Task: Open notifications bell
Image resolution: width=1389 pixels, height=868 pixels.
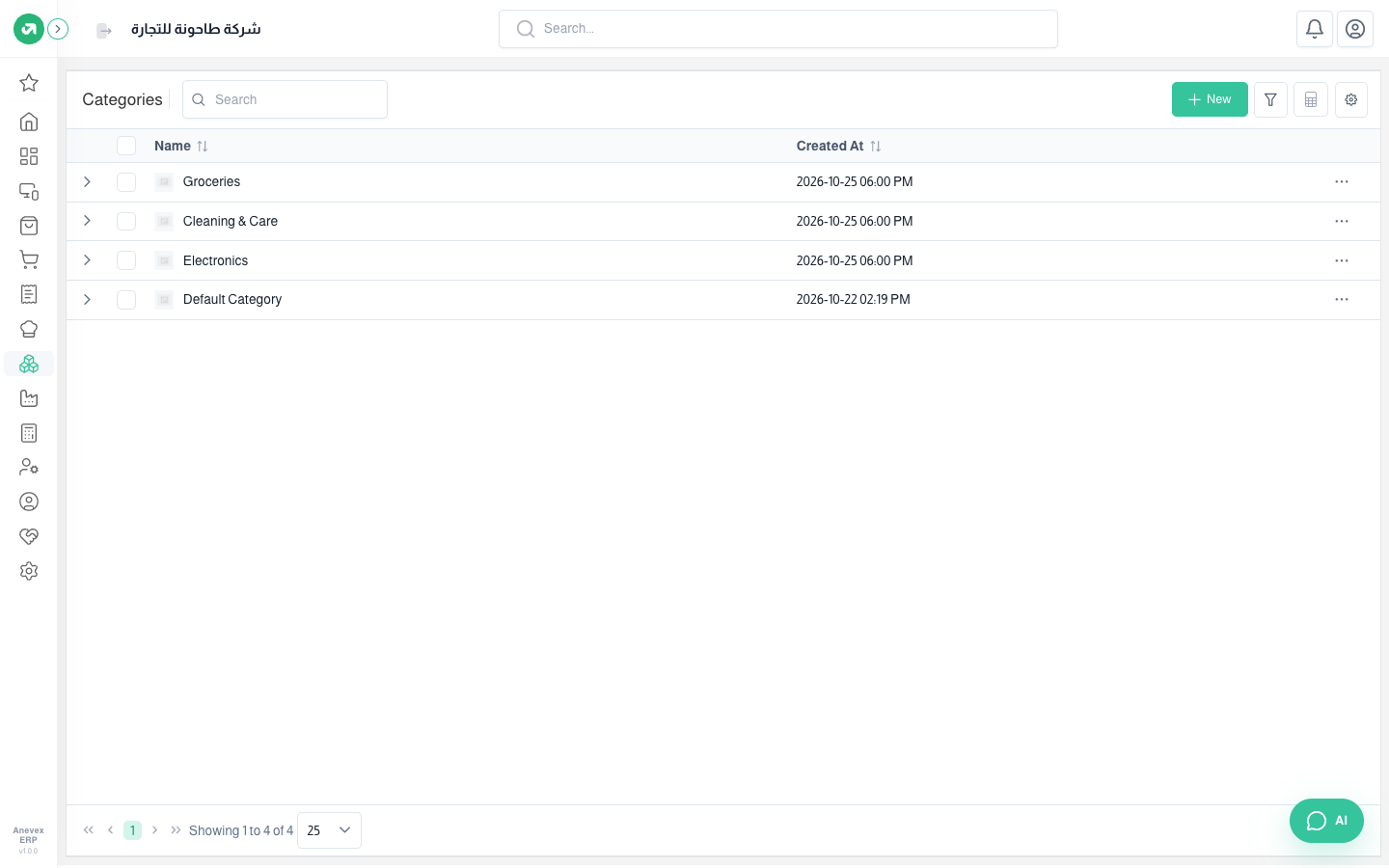Action: pyautogui.click(x=1315, y=29)
